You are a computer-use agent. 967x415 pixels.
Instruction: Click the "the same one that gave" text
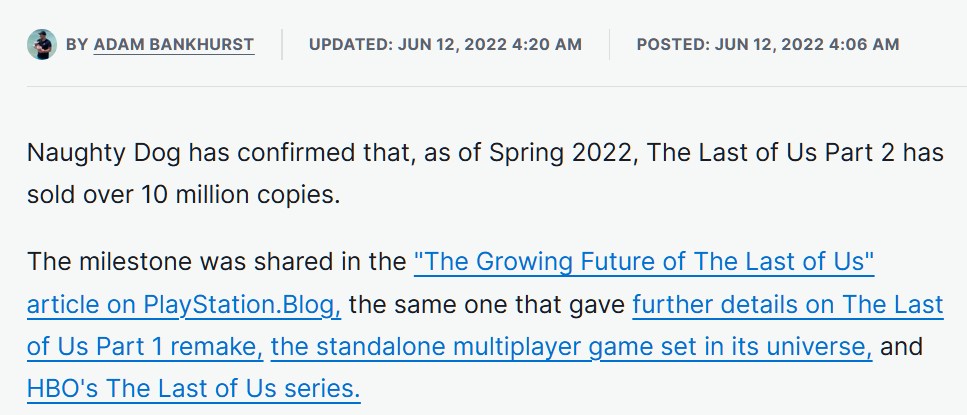click(487, 305)
